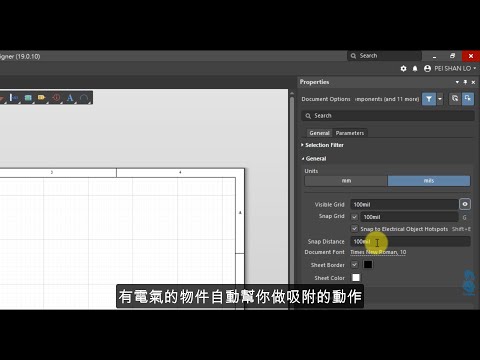Select the Place Port tool

click(13, 98)
